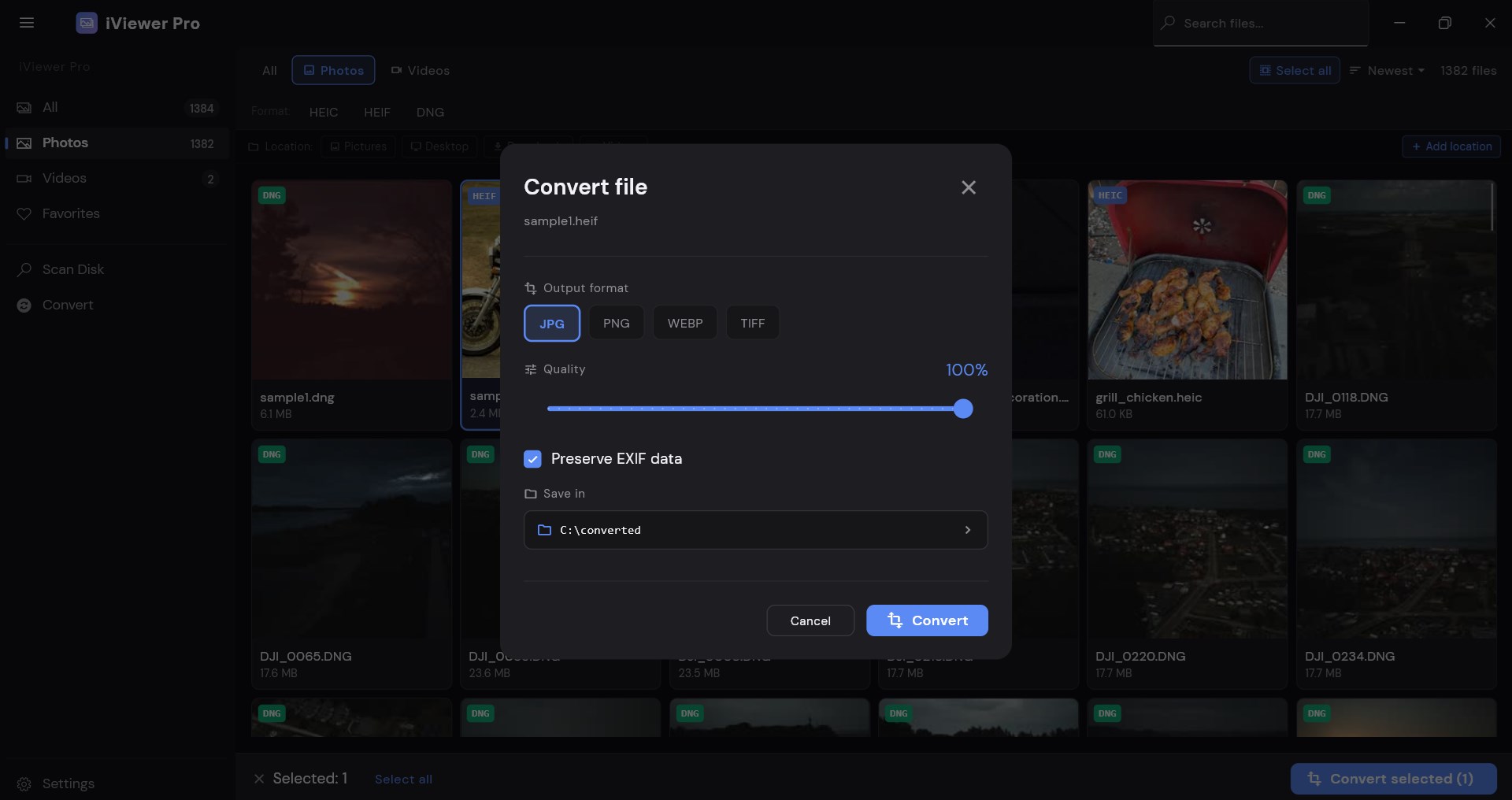Click the DNG badge on DJI_0234.DNG
The height and width of the screenshot is (800, 1512).
pyautogui.click(x=1317, y=454)
